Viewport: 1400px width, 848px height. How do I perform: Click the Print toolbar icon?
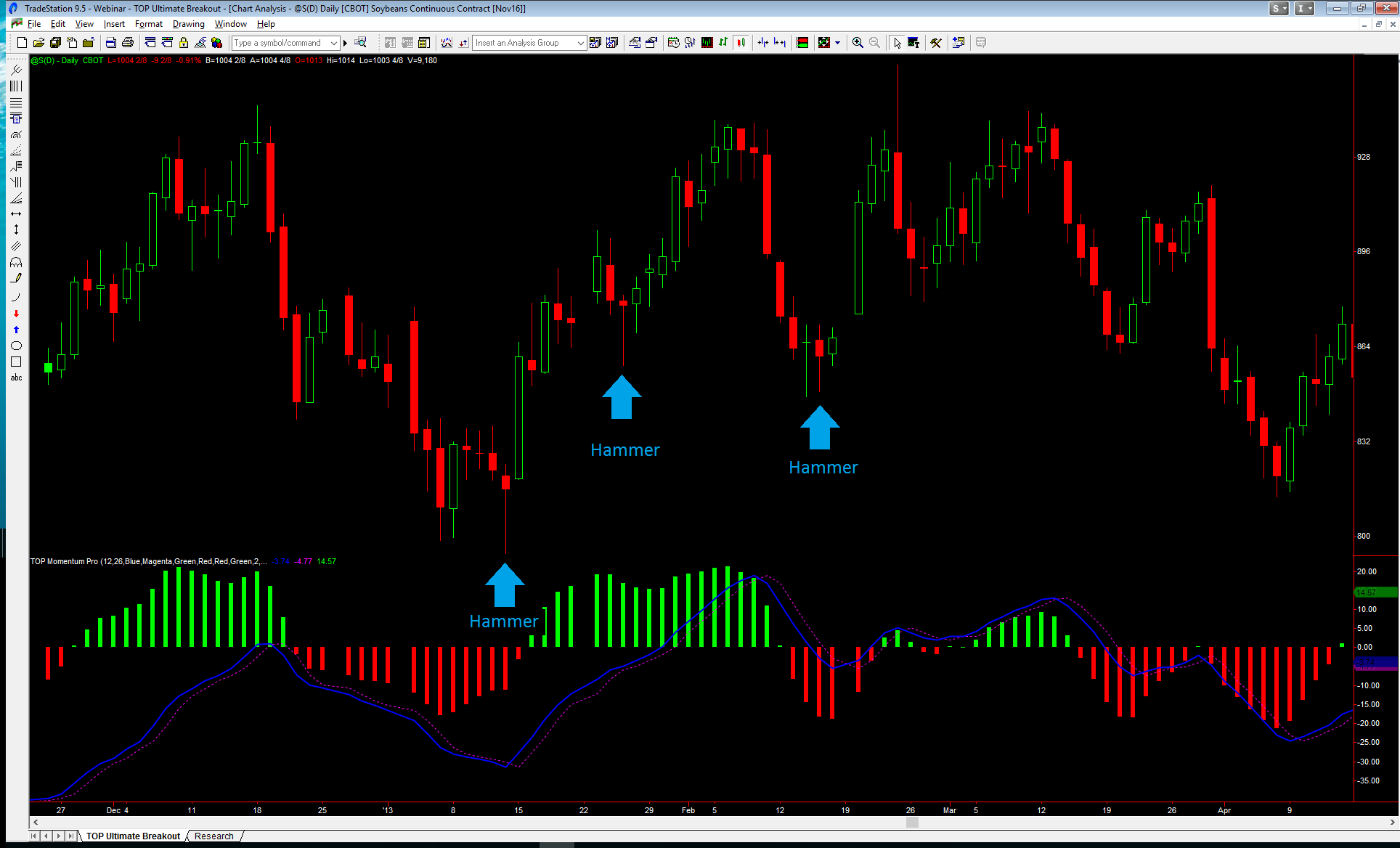point(128,43)
